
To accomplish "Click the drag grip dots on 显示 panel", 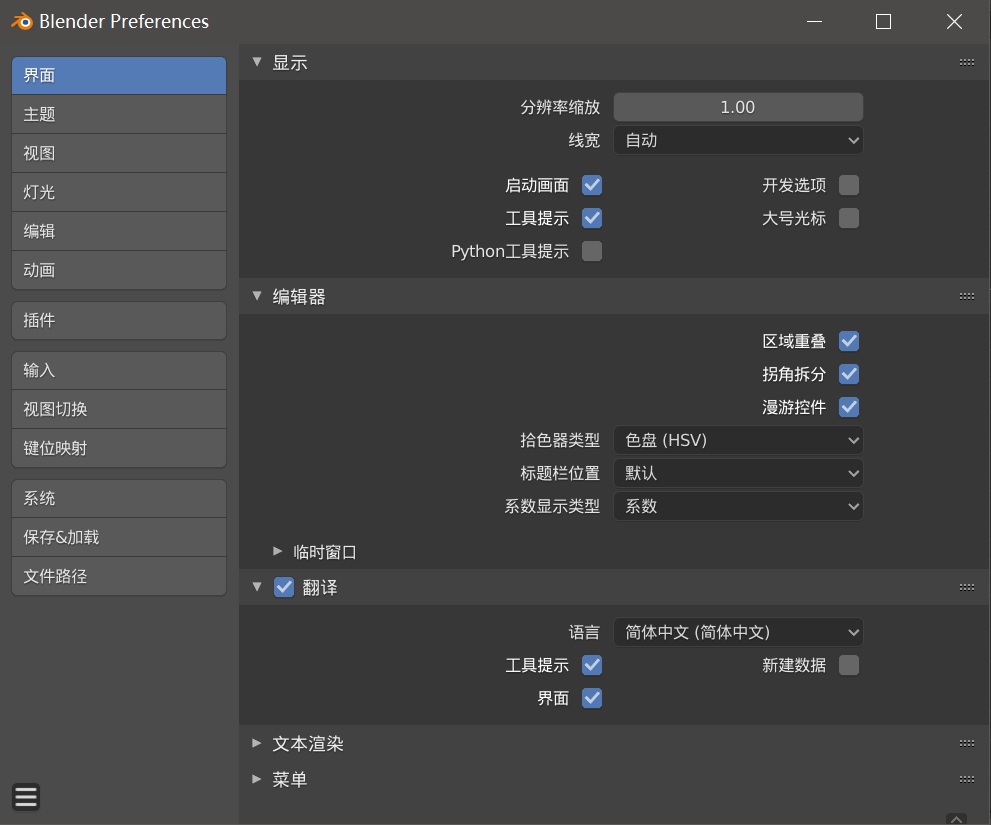I will pos(966,62).
